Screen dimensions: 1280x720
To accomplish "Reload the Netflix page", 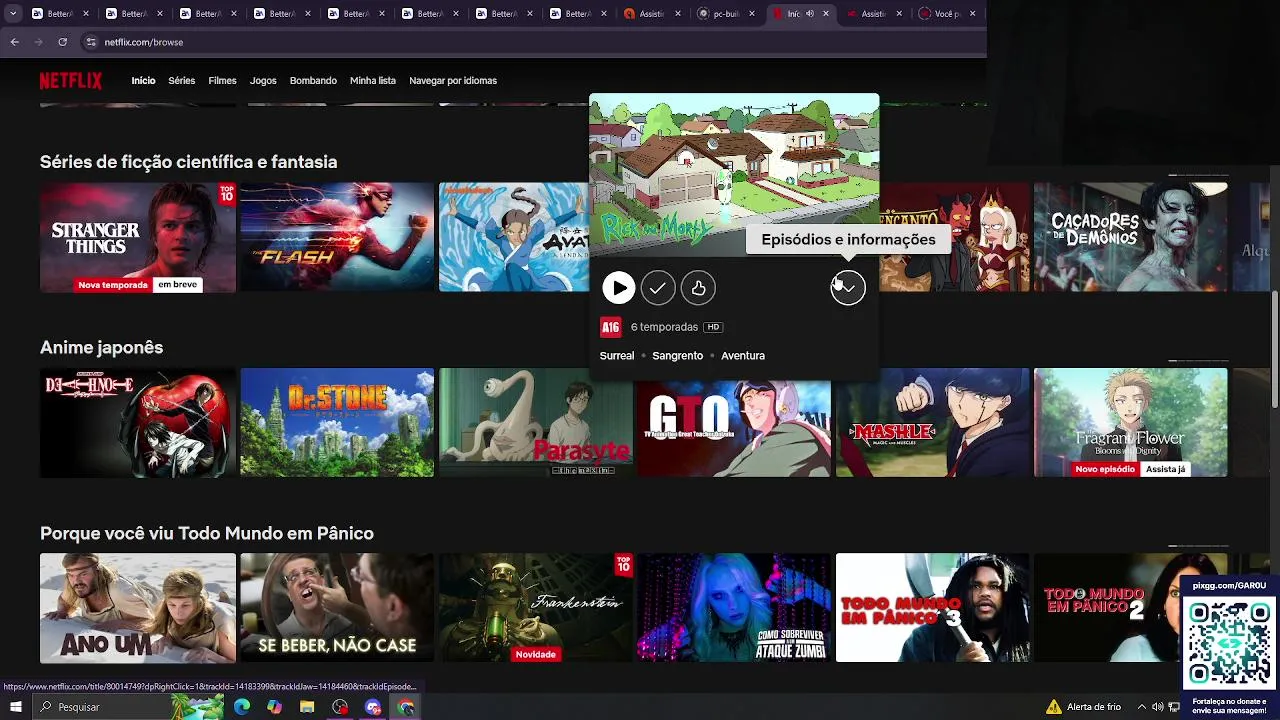I will pos(63,42).
